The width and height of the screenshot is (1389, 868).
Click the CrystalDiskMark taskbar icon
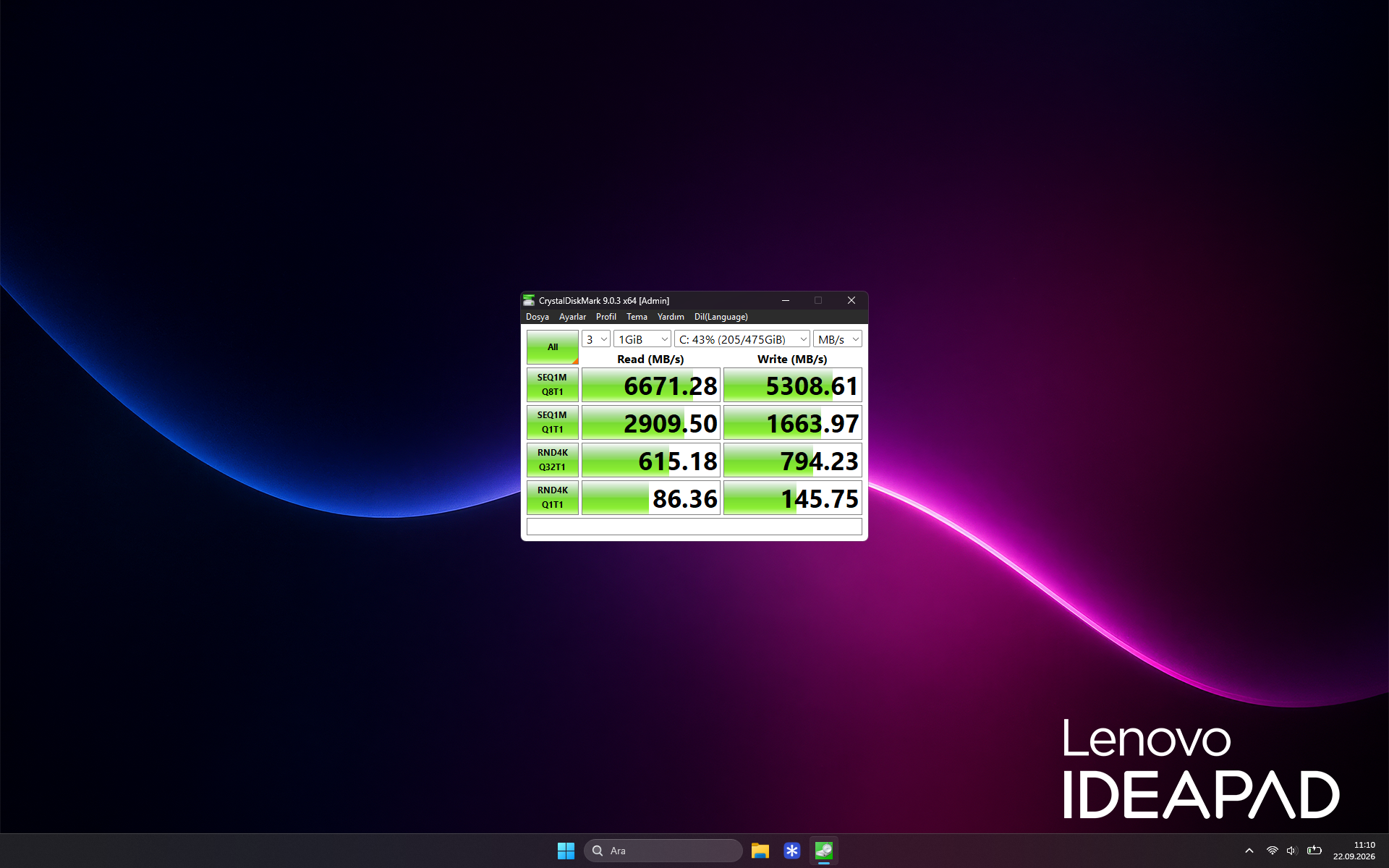click(x=824, y=851)
